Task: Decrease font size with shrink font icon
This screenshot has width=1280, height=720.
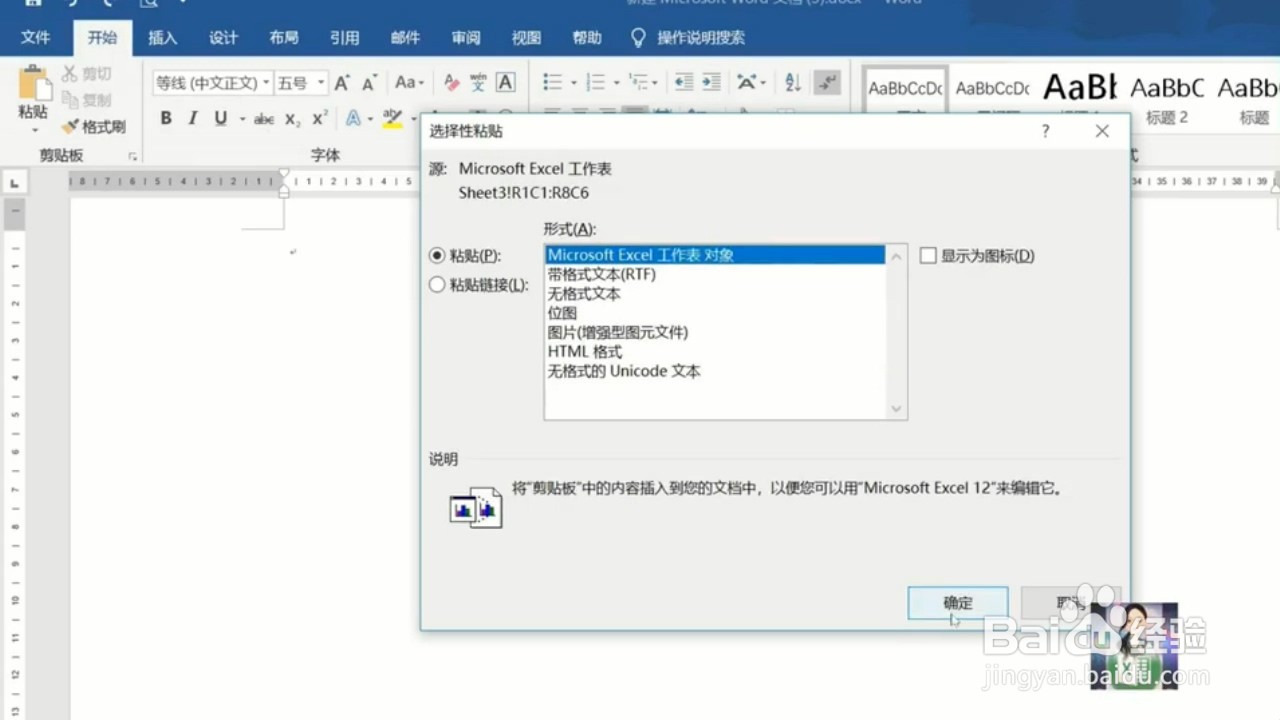Action: (369, 83)
